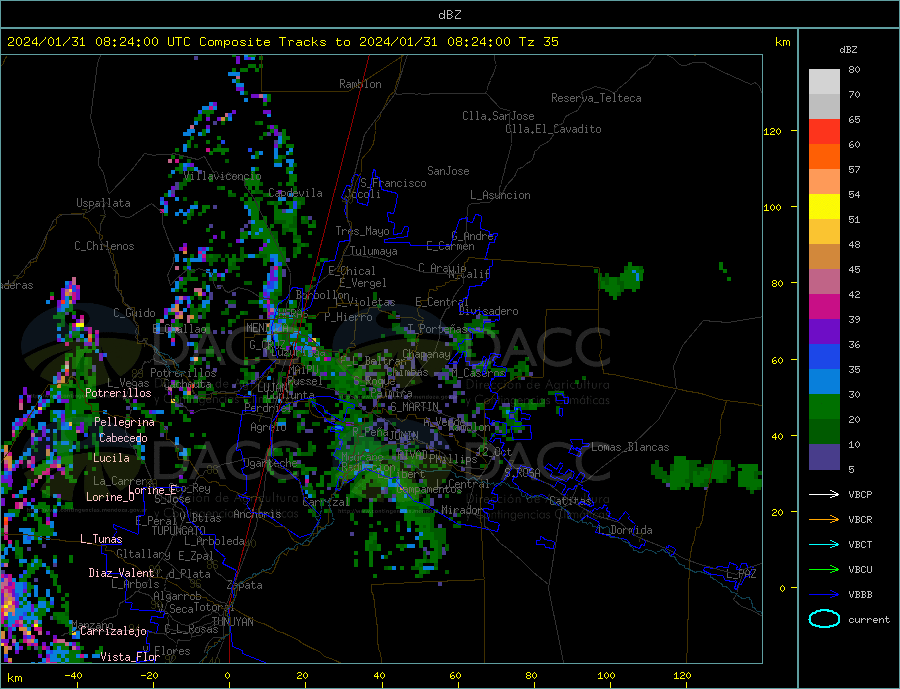Viewport: 900px width, 689px height.
Task: Click the 'C_Guido' place label
Action: 134,313
